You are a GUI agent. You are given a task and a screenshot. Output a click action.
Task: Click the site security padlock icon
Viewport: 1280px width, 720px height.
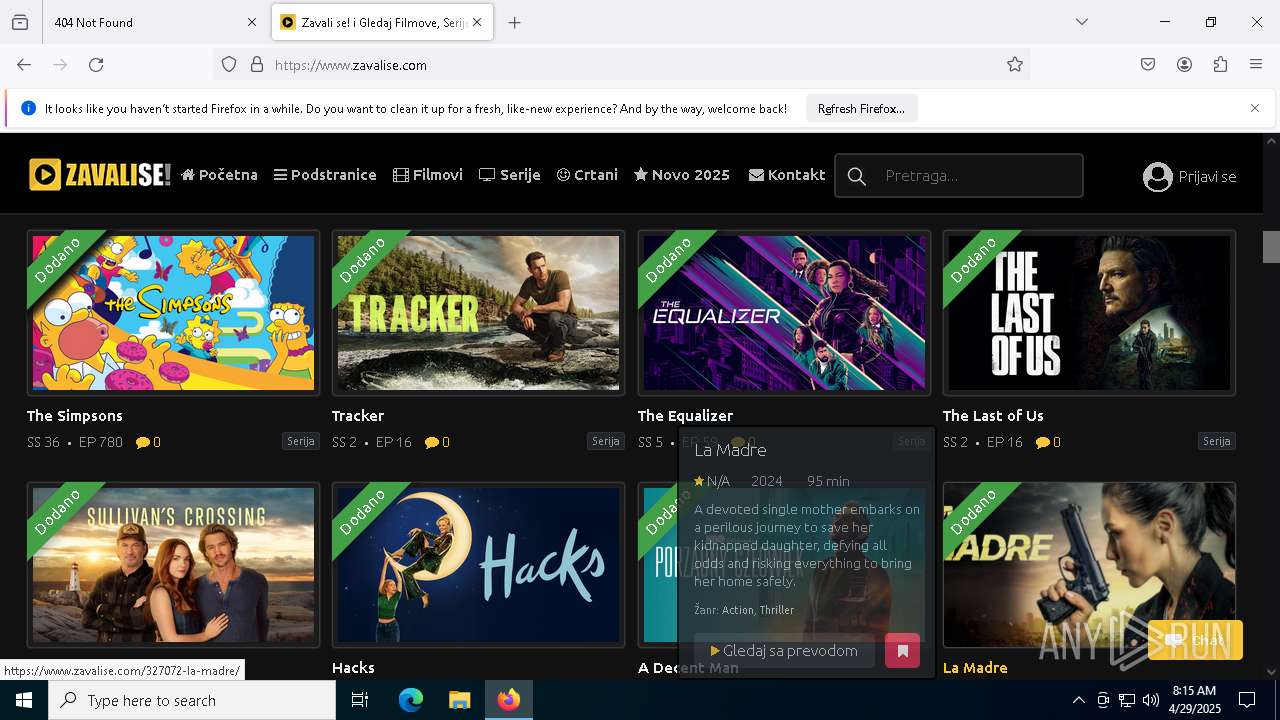pyautogui.click(x=257, y=65)
